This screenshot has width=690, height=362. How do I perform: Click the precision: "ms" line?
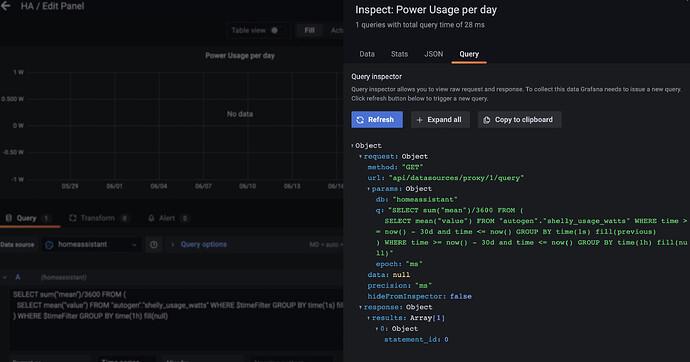tap(400, 285)
